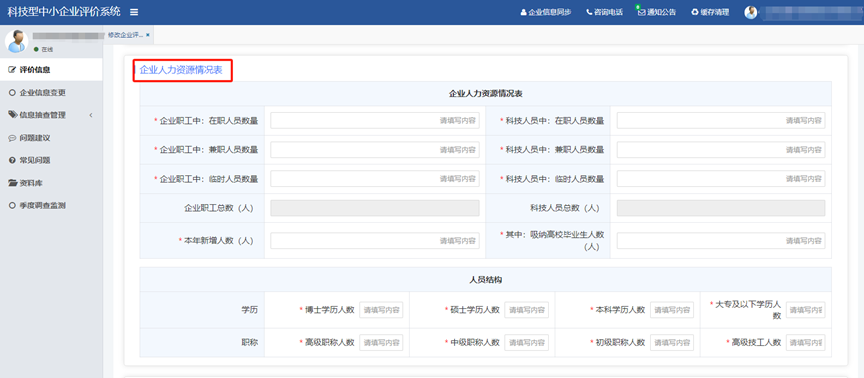
Task: Focus 吸纳高校毕业生人数 input
Action: tap(721, 241)
